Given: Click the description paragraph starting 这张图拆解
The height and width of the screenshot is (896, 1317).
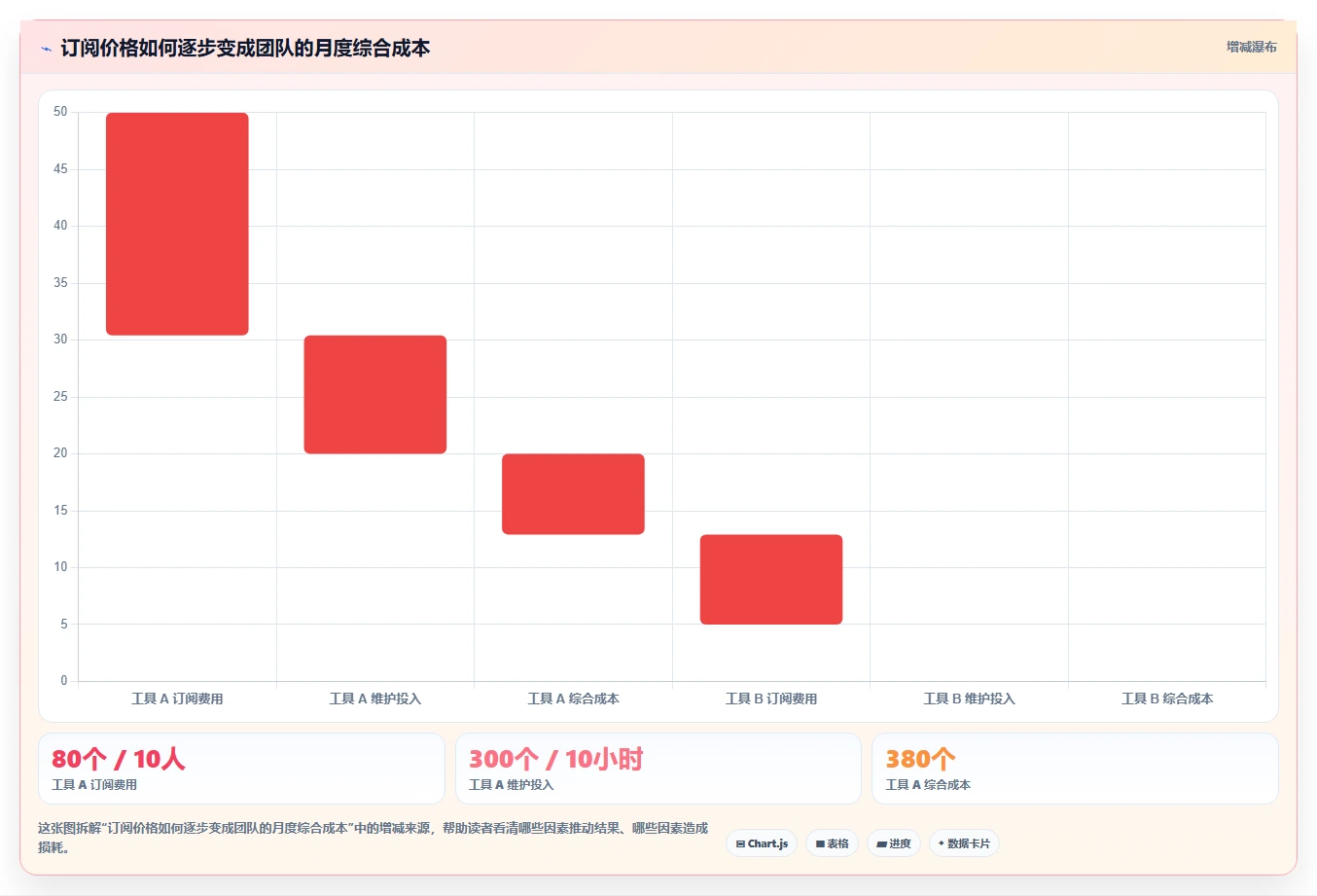Looking at the screenshot, I should tap(374, 838).
